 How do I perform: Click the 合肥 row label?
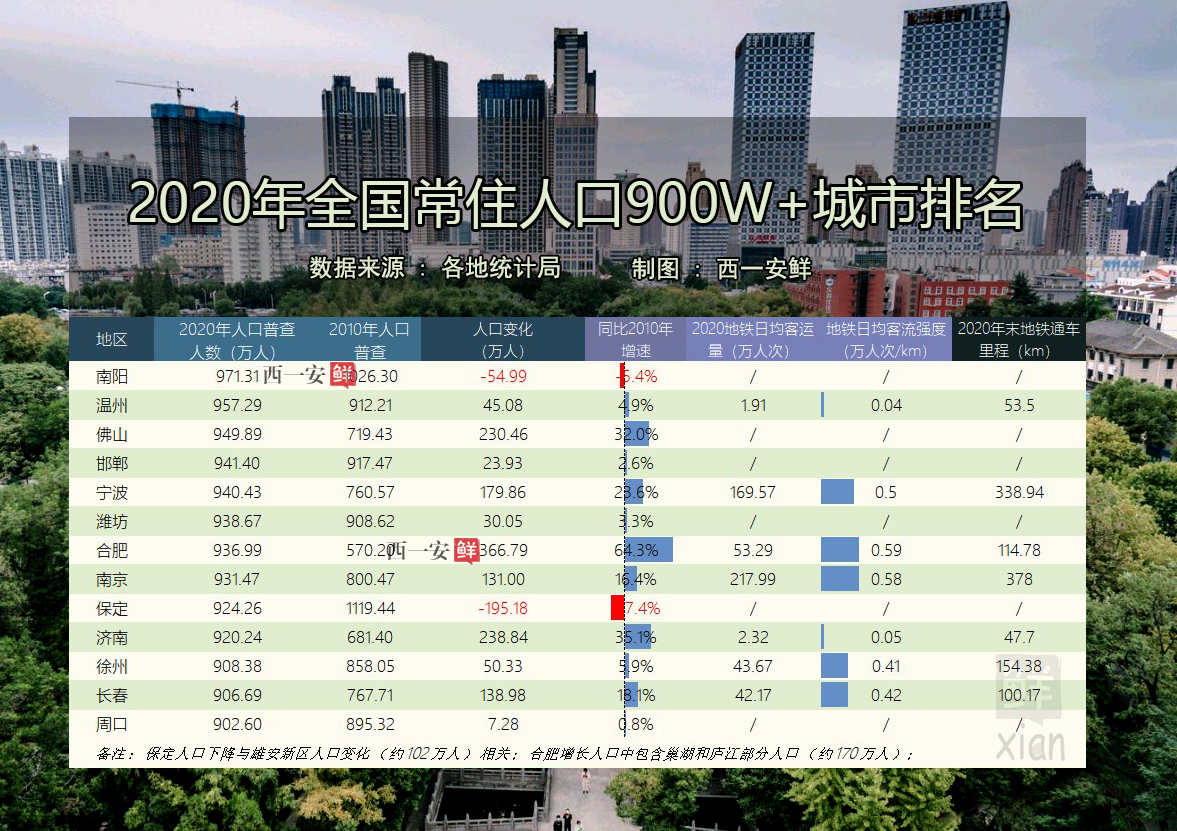tap(112, 550)
